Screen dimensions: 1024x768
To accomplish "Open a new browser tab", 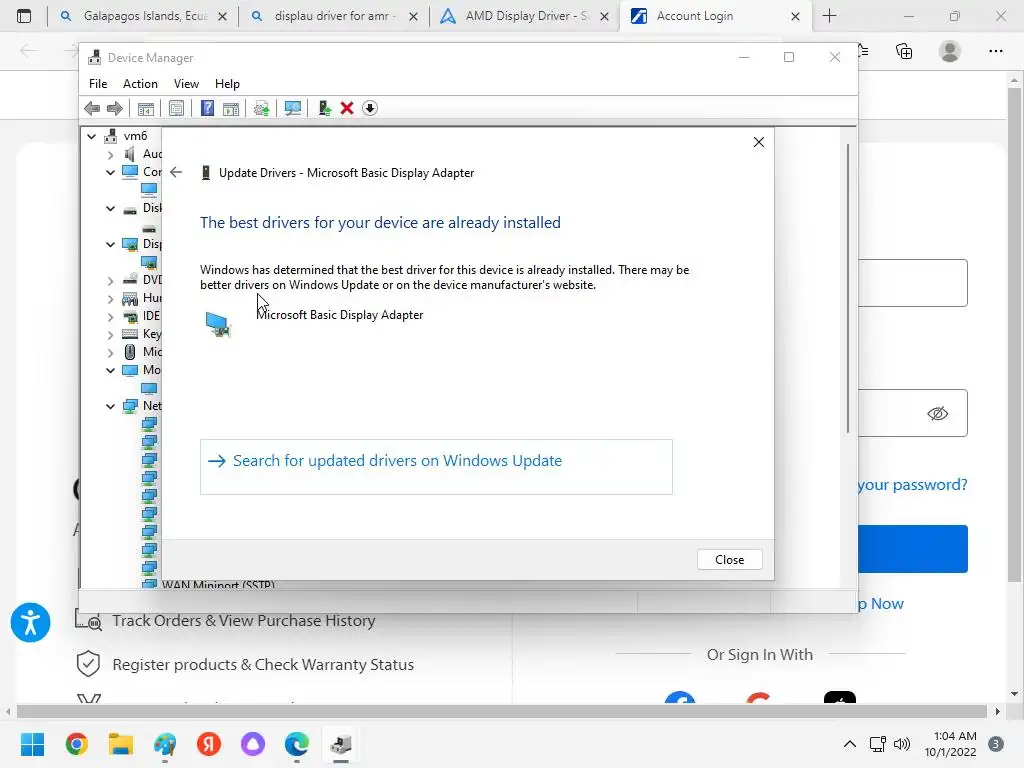I will coord(829,16).
